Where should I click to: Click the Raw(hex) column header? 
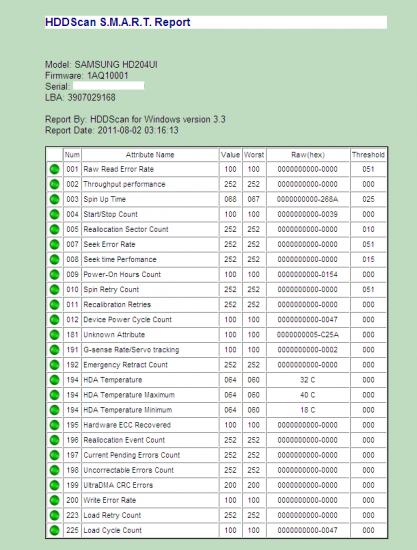pos(308,155)
